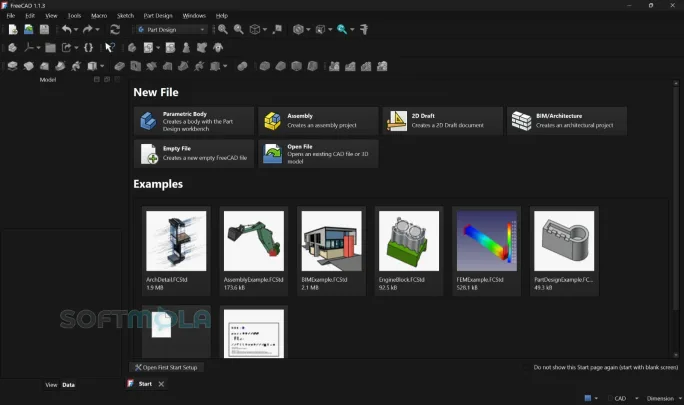Create a BIM/Architecture project
Image resolution: width=684 pixels, height=405 pixels.
point(567,121)
